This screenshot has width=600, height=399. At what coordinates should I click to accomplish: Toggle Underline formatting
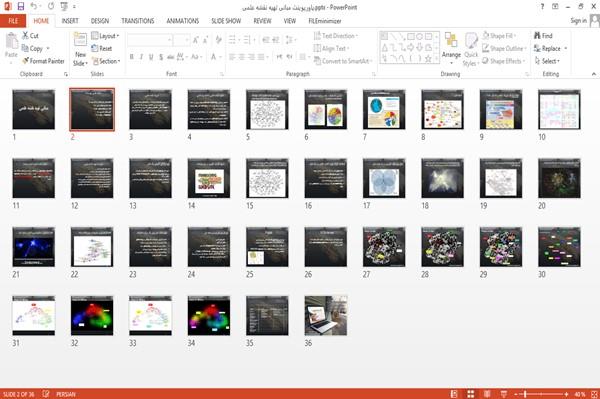pyautogui.click(x=151, y=57)
